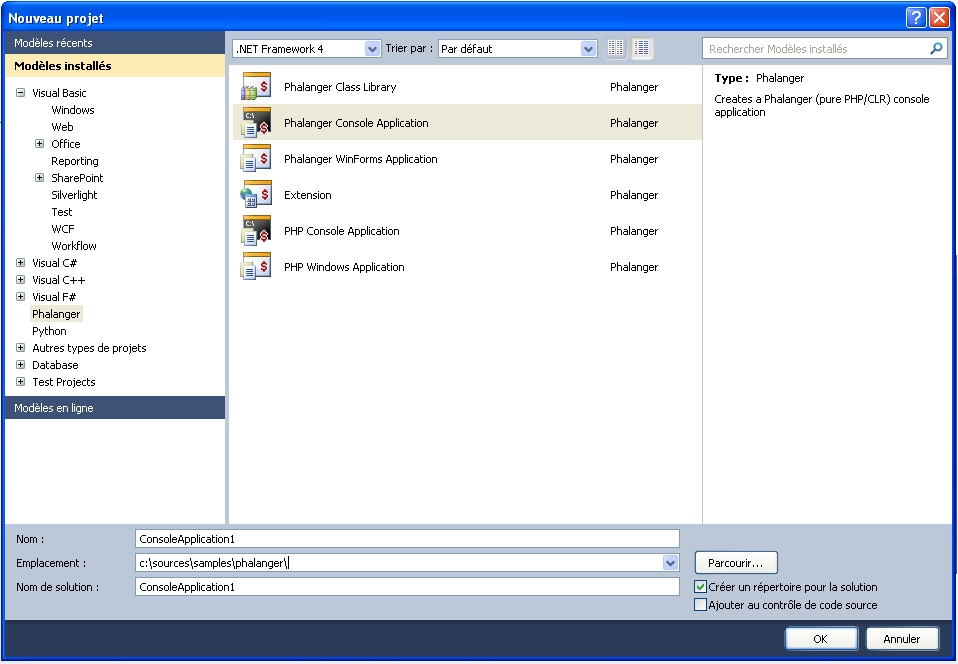
Task: Uncheck 'Créer un répertoire pour la solution'
Action: pyautogui.click(x=700, y=587)
